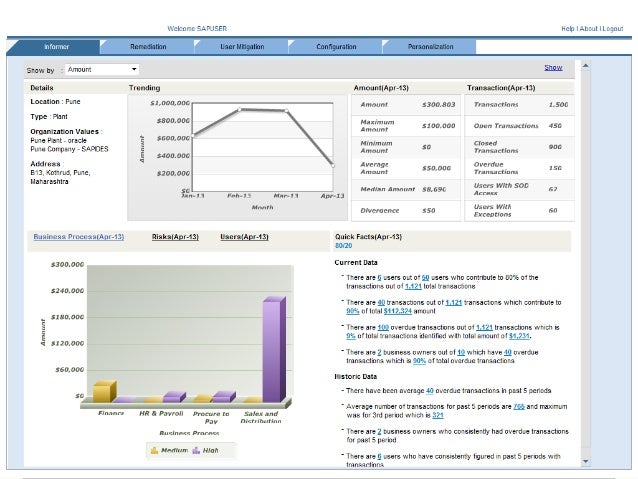Click the Logout link

point(613,28)
